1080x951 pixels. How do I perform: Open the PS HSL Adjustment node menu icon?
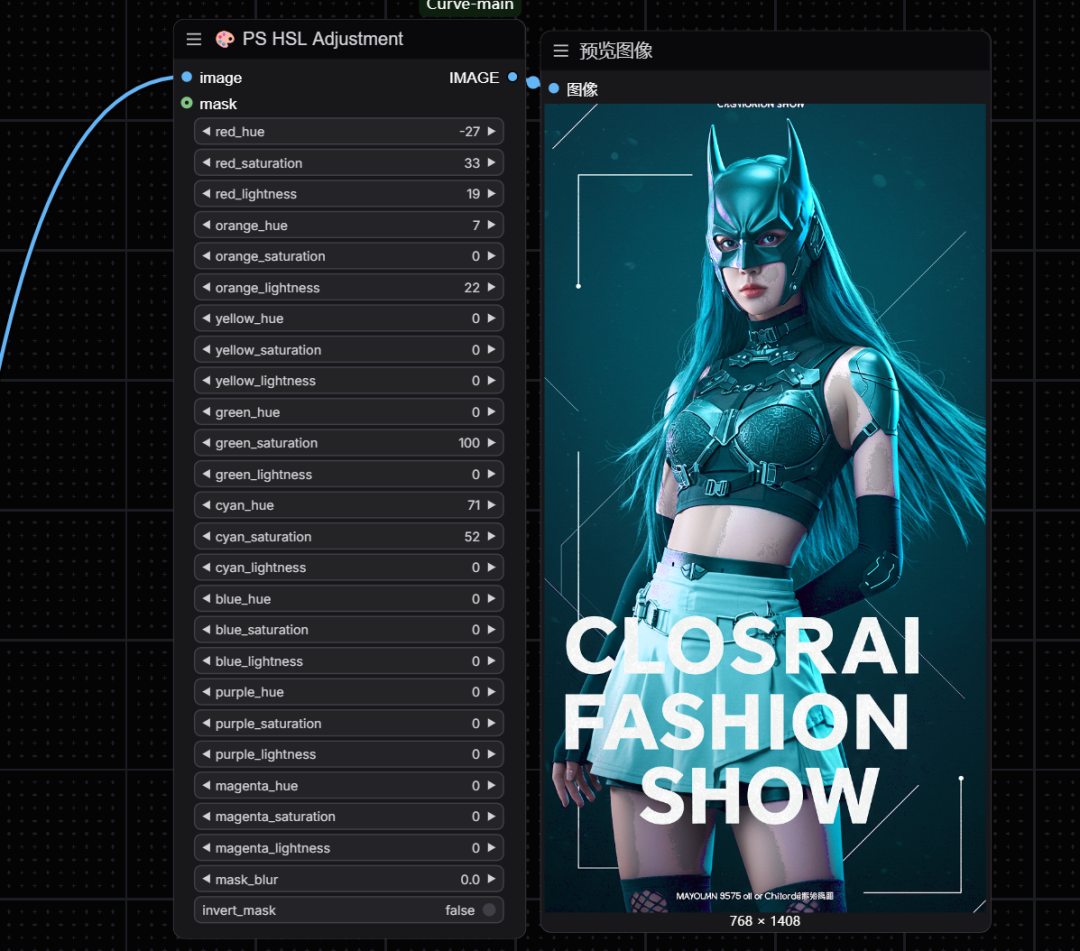tap(194, 39)
